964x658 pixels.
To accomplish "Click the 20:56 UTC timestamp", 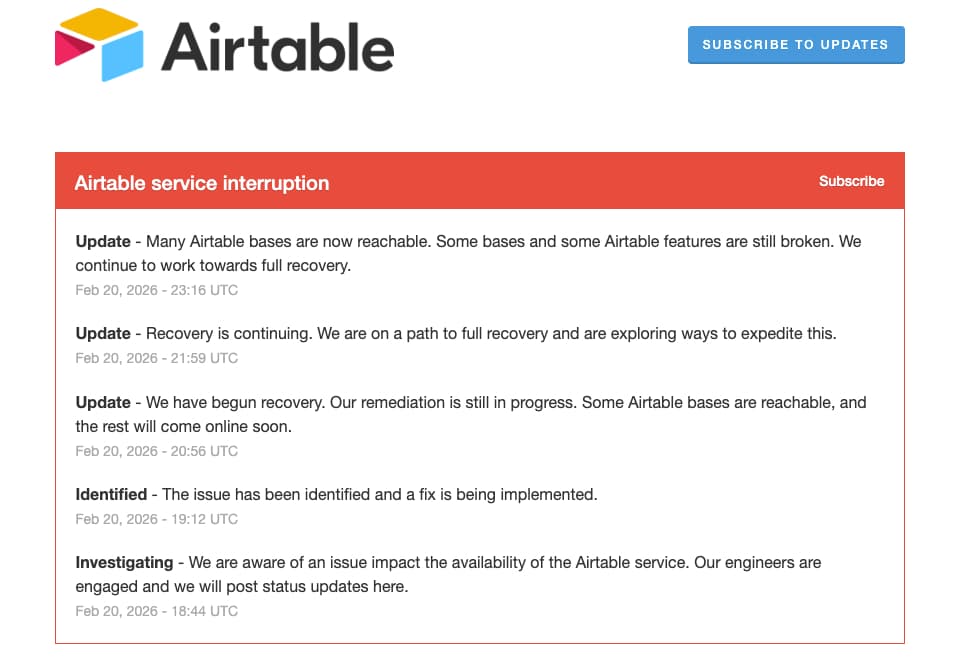I will click(x=157, y=451).
